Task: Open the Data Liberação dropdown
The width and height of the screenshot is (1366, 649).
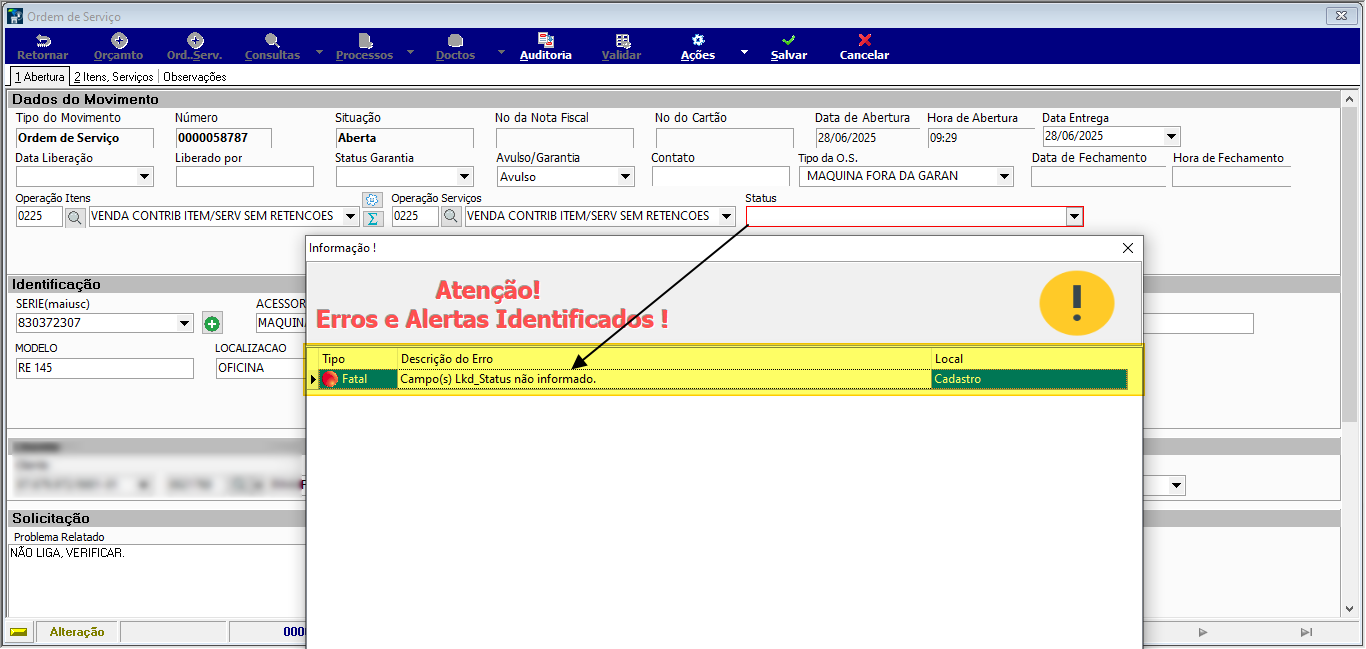Action: (x=144, y=177)
